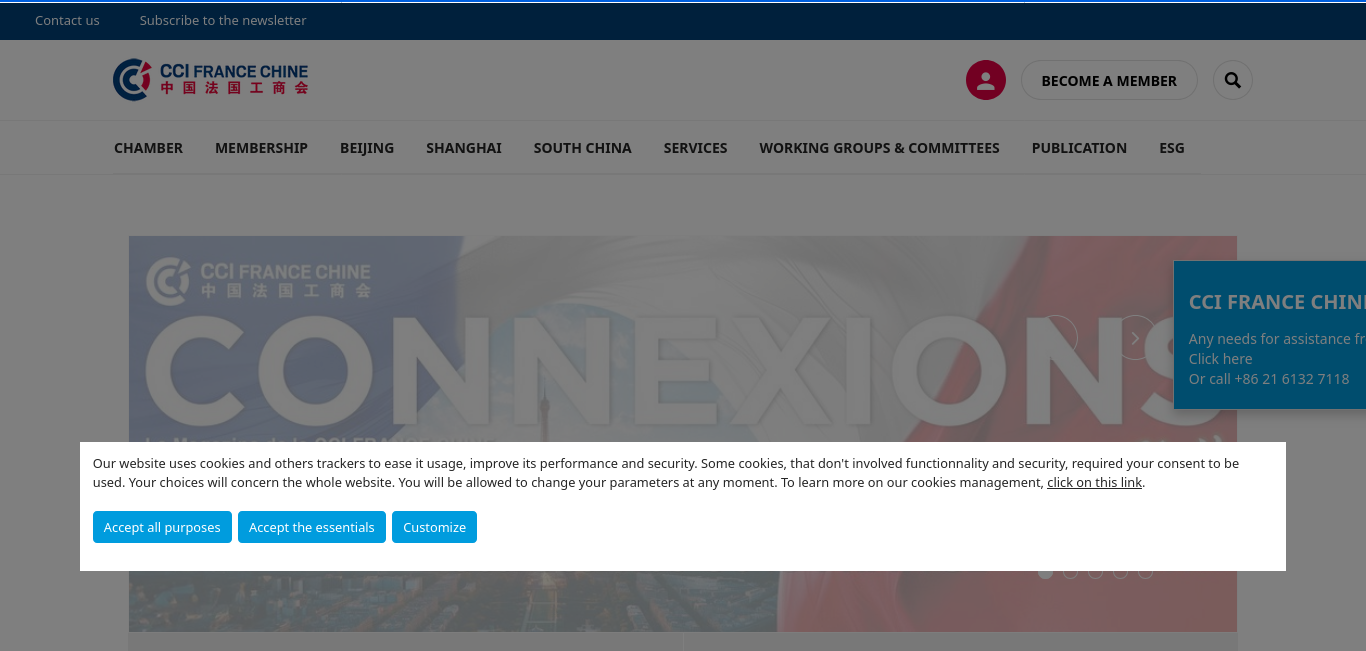The width and height of the screenshot is (1366, 651).
Task: Click the Connexions banner image
Action: pyautogui.click(x=683, y=433)
